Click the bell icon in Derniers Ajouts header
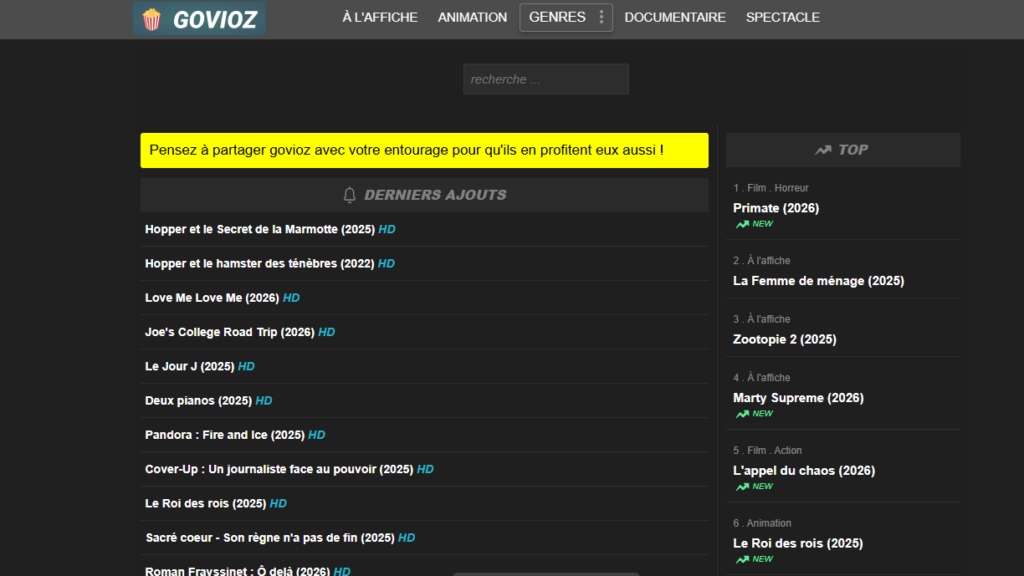The width and height of the screenshot is (1024, 576). click(x=348, y=195)
